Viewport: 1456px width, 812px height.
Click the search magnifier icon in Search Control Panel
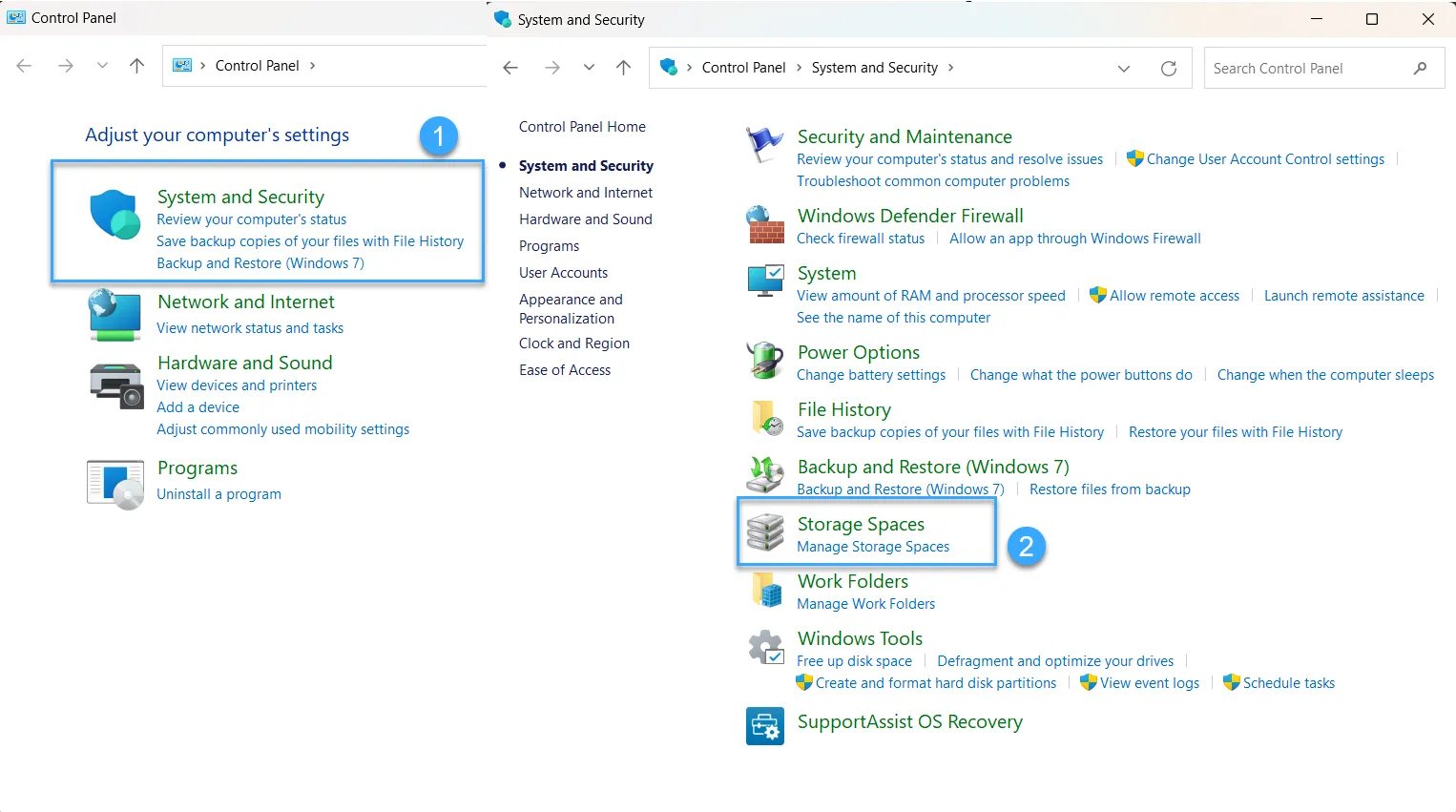point(1421,69)
